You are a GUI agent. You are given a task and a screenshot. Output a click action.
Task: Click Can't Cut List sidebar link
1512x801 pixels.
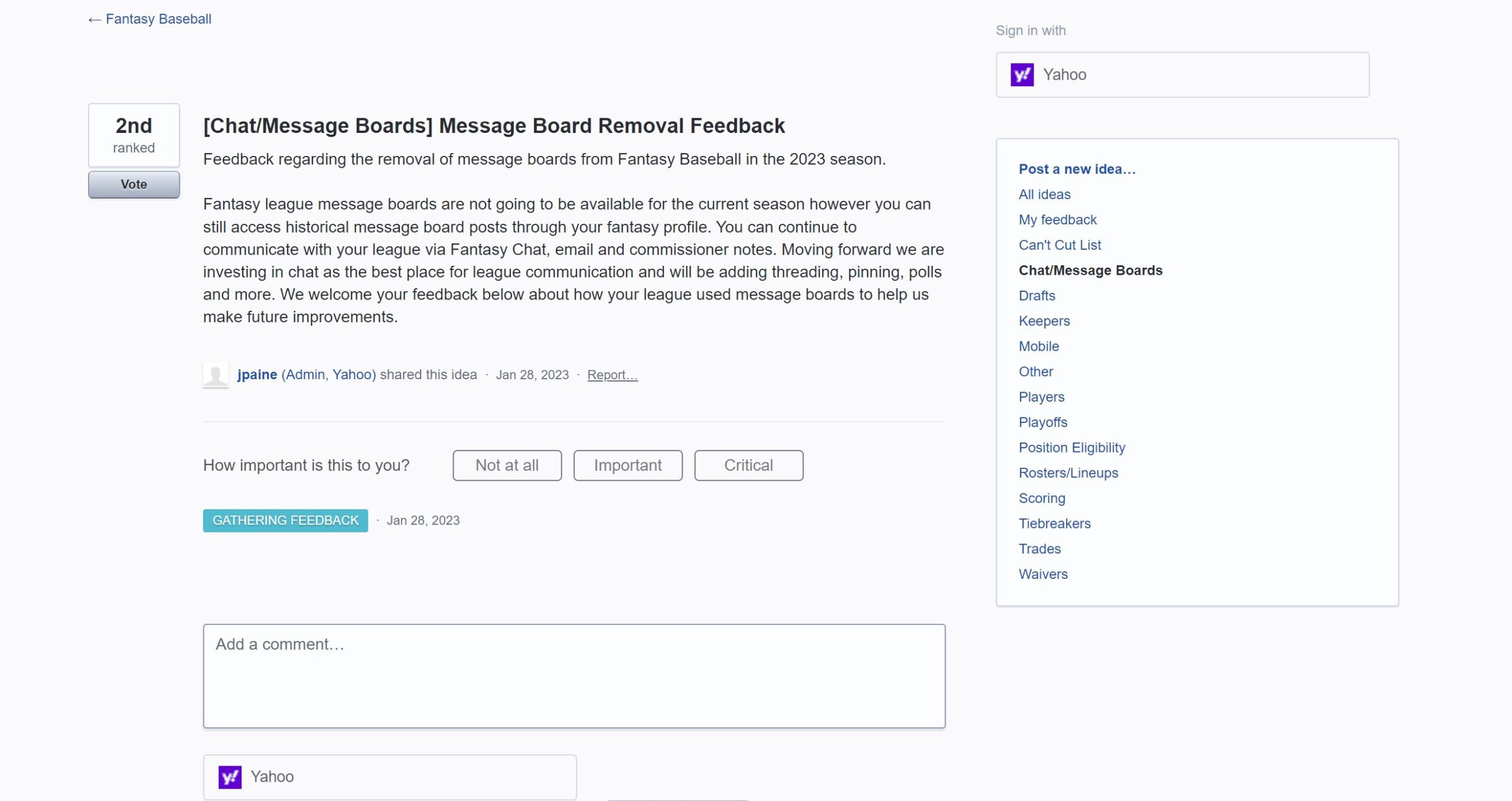point(1059,244)
